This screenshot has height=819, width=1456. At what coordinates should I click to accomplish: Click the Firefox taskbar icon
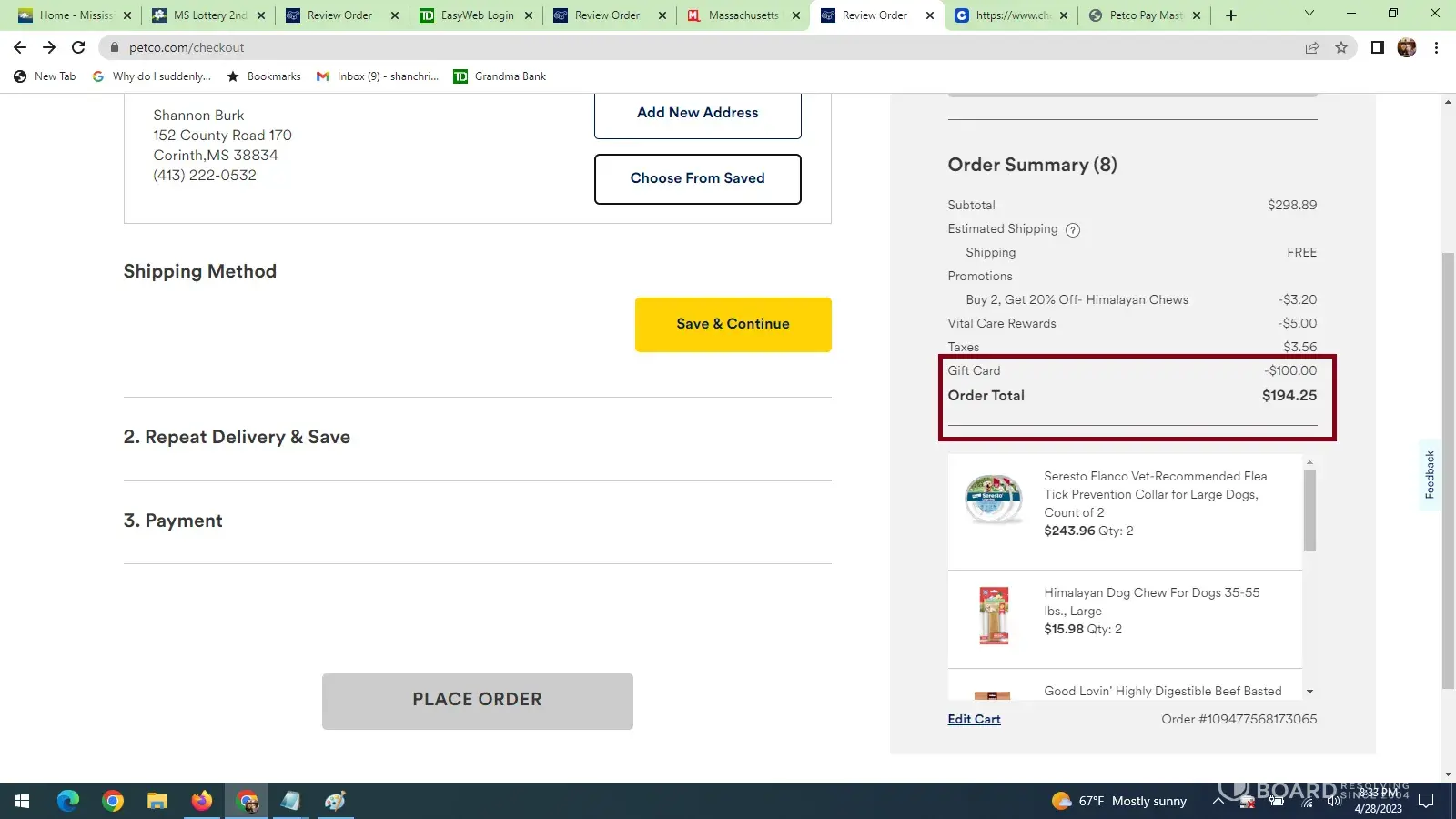(x=202, y=801)
